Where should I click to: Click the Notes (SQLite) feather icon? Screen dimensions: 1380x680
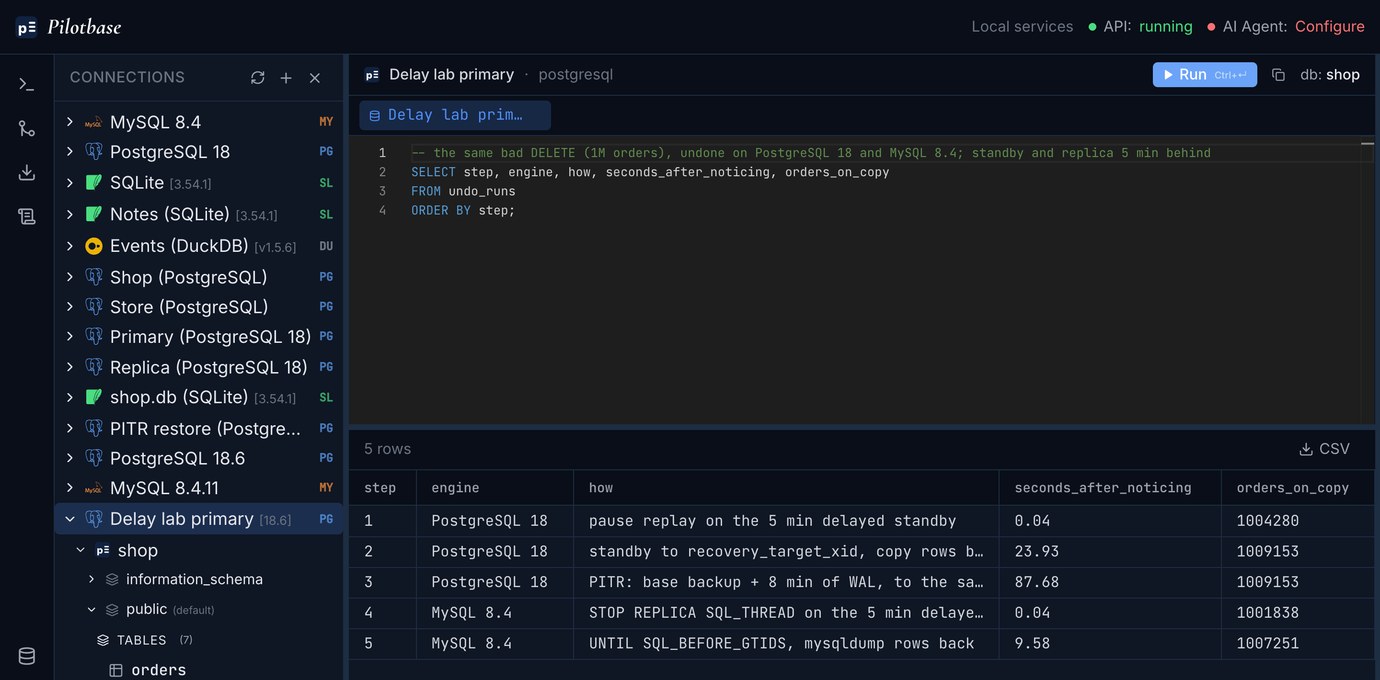coord(94,214)
